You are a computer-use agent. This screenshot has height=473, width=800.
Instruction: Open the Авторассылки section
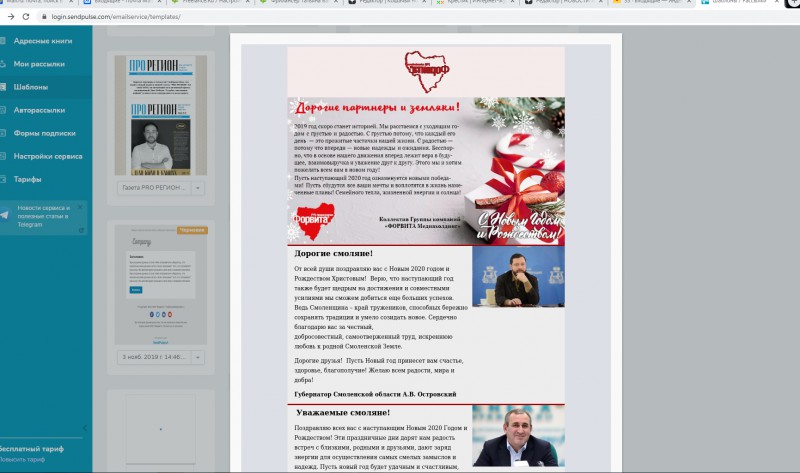point(39,110)
